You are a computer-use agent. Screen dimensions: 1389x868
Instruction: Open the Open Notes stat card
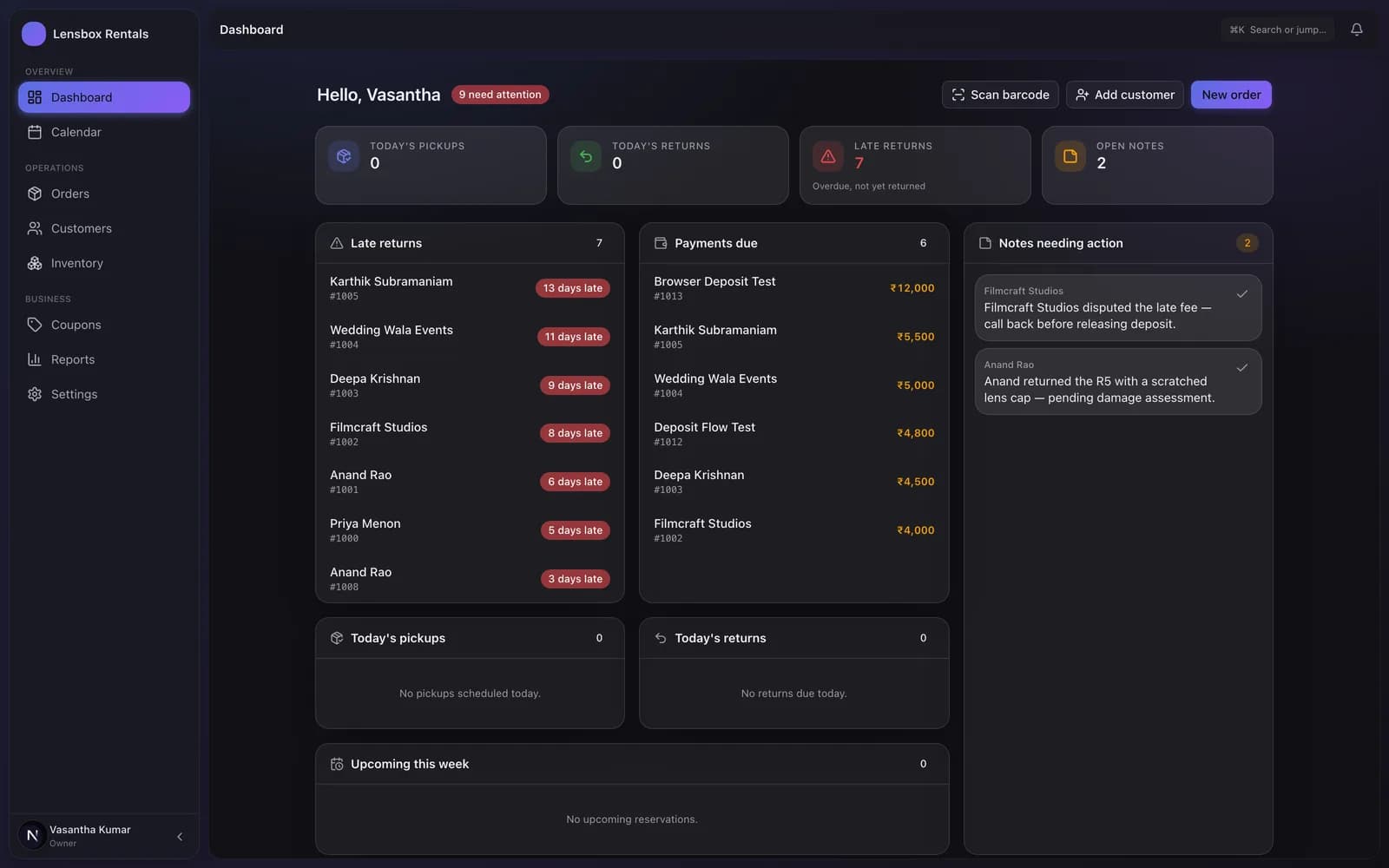(1157, 166)
